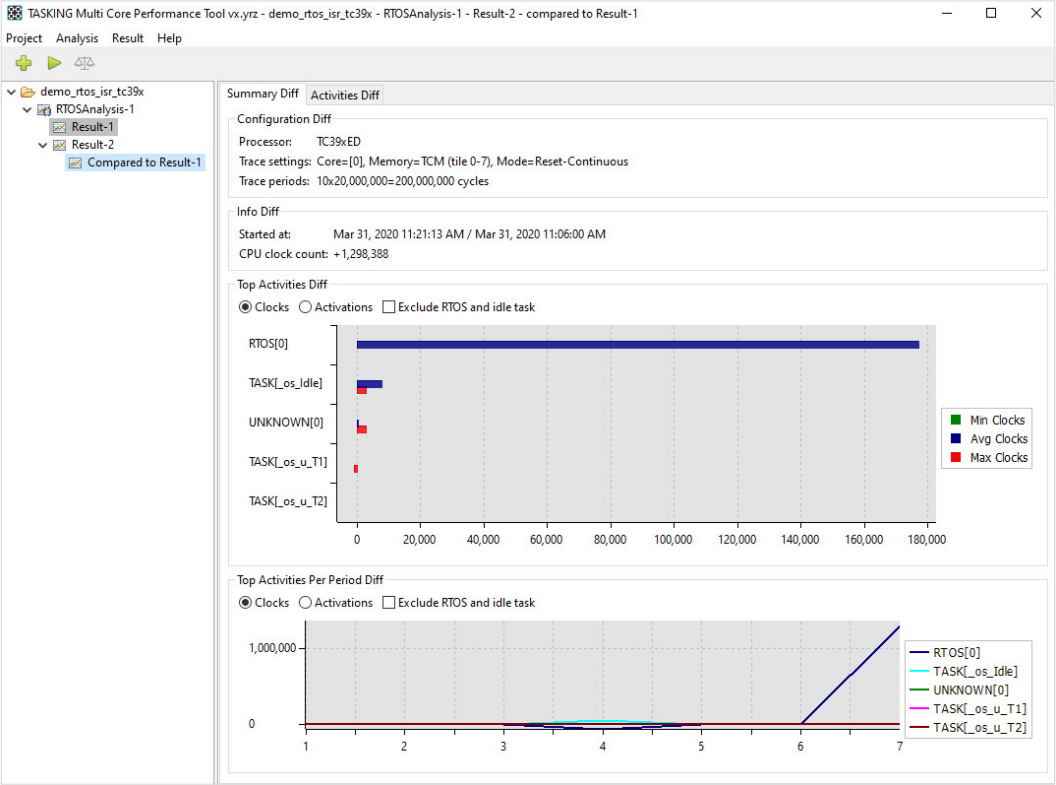
Task: Click the balance scale compare icon
Action: 84,63
